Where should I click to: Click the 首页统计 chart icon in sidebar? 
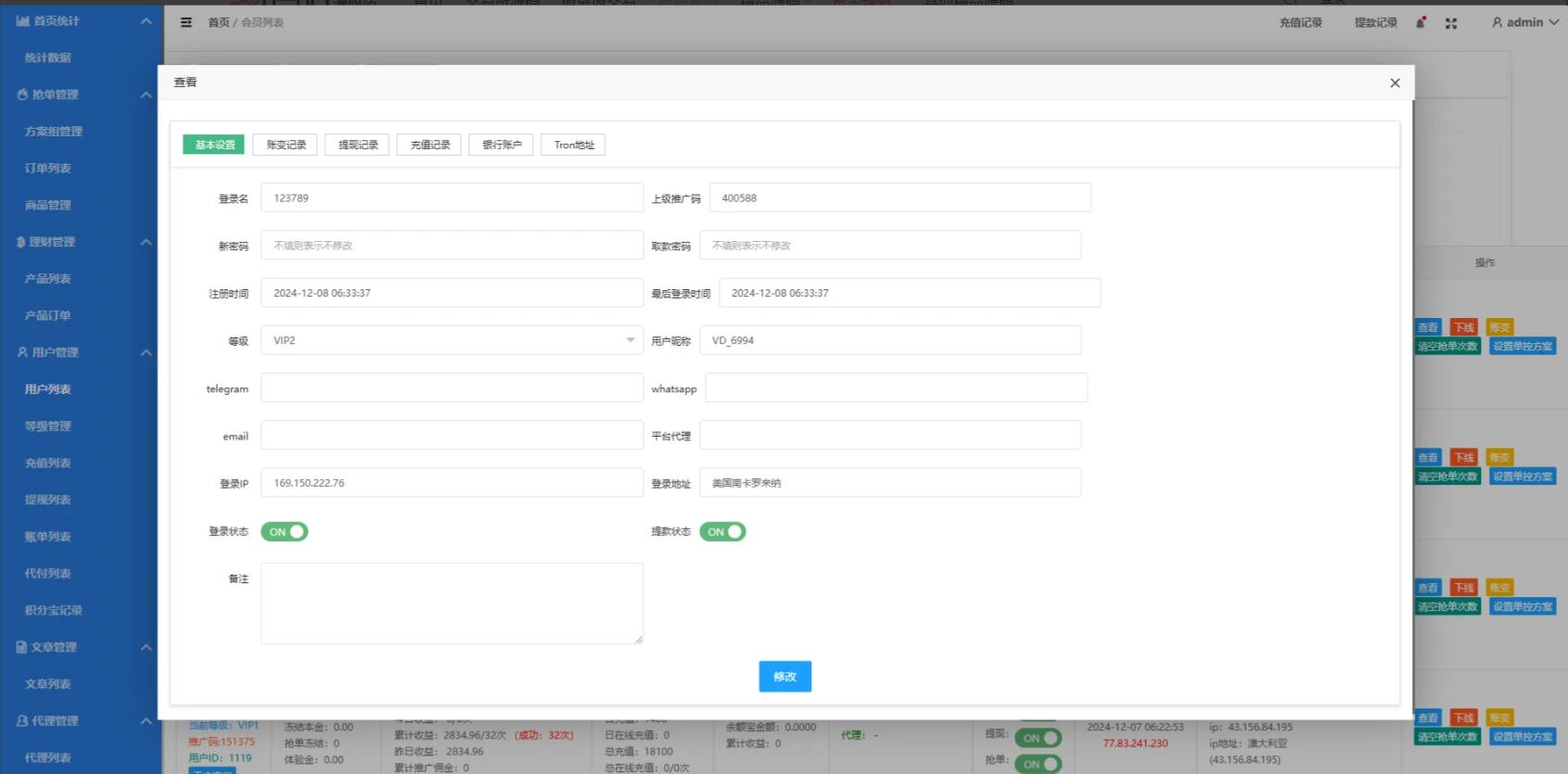pyautogui.click(x=22, y=20)
